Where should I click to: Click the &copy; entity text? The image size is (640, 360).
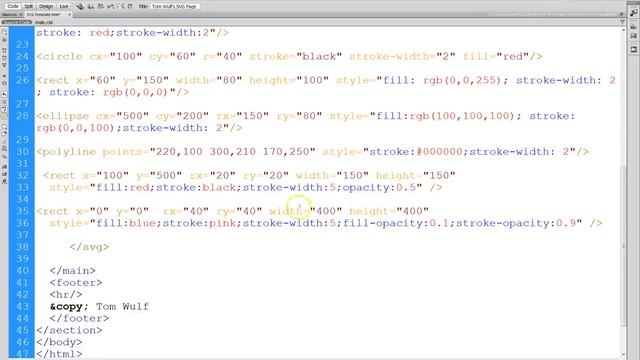click(69, 306)
